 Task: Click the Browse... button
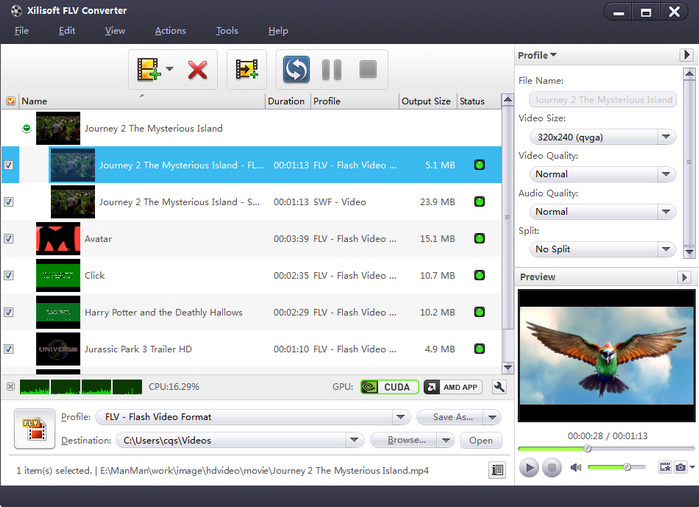point(407,440)
